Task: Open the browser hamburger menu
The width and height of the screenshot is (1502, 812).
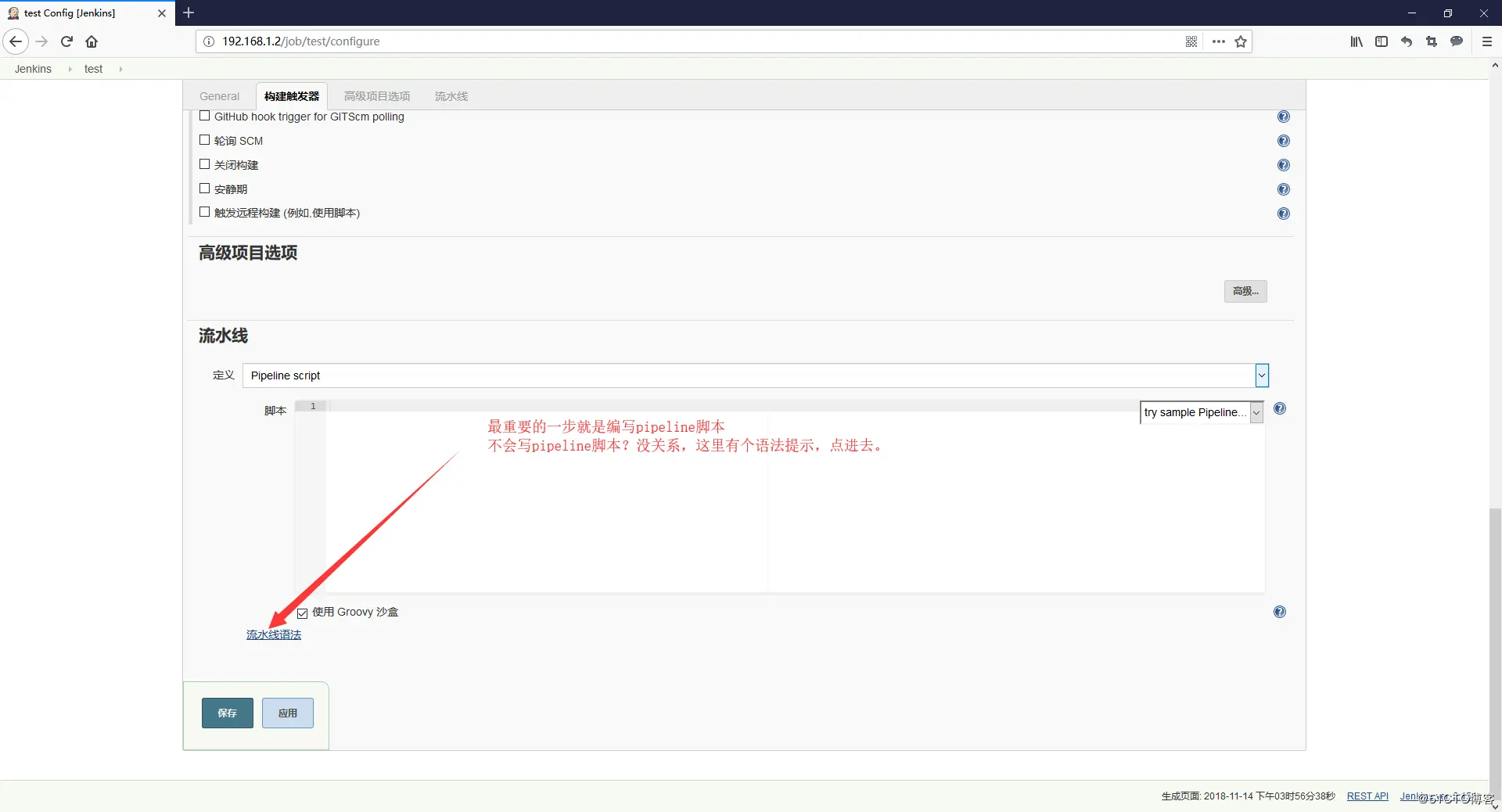Action: (1487, 41)
